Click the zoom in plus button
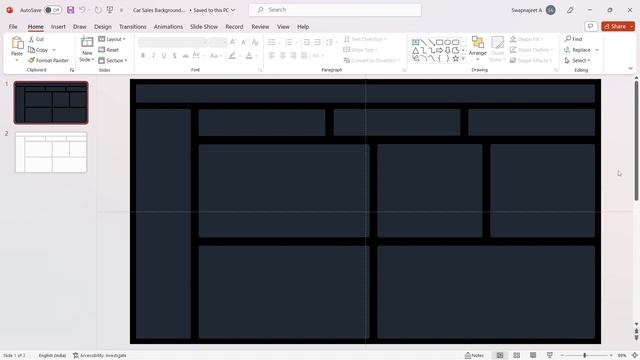 pyautogui.click(x=611, y=356)
